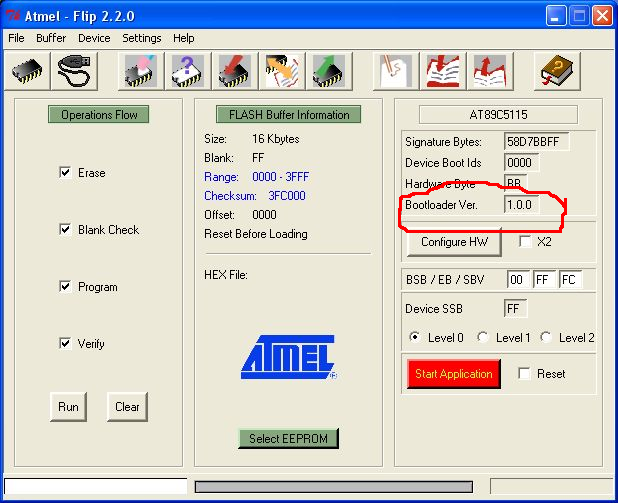The image size is (618, 503).
Task: Click the Atmel logo image
Action: point(289,357)
